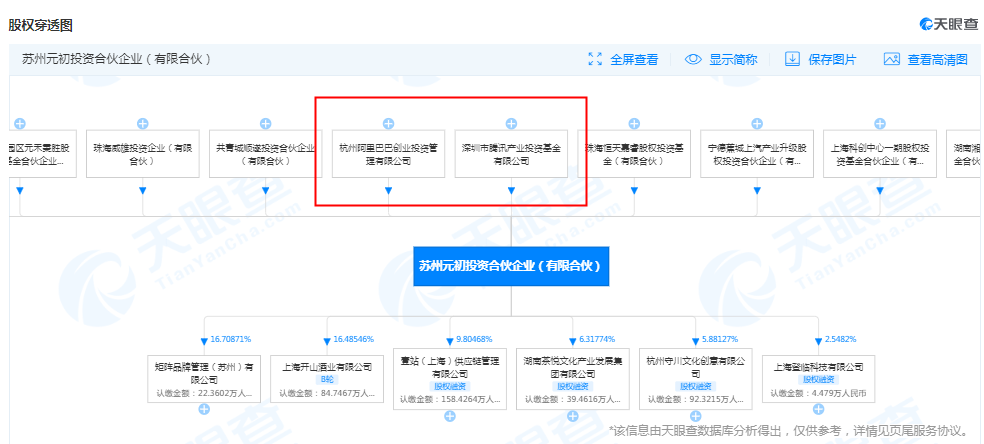The image size is (984, 444).
Task: Expand shareholders above 珠海恒天嘉睿股权投资基金
Action: click(634, 124)
